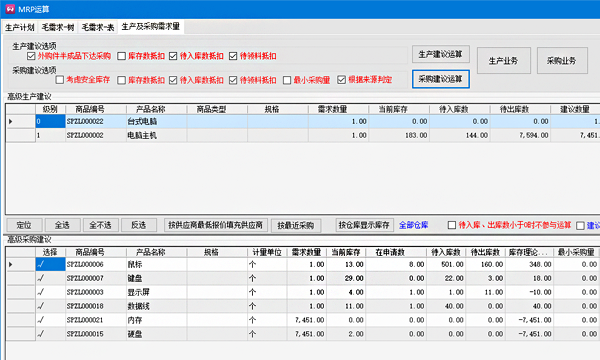
Task: Click the 最小采购量 column header
Action: click(576, 252)
